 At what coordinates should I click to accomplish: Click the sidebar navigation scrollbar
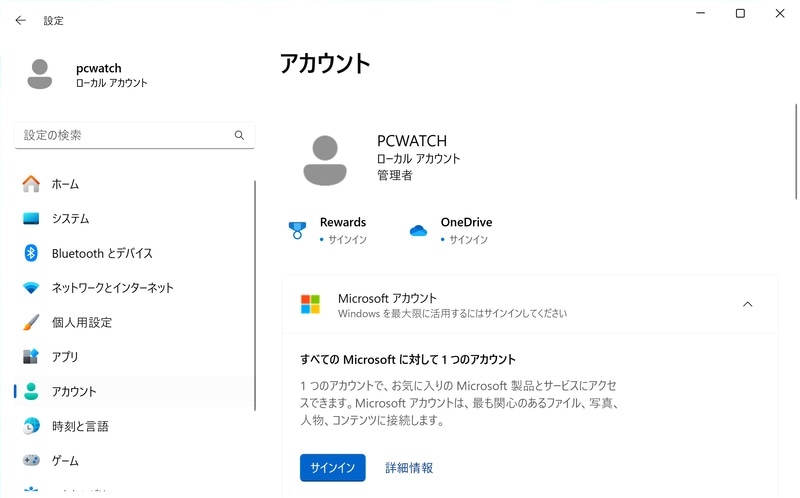254,295
